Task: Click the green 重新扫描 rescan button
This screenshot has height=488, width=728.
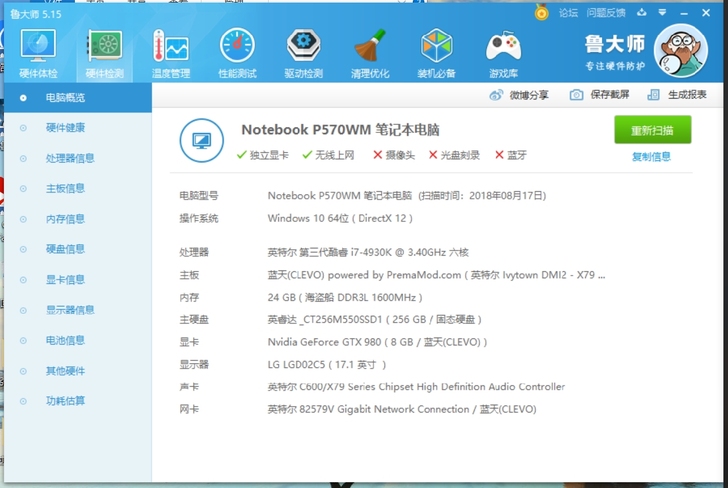Action: (x=652, y=131)
